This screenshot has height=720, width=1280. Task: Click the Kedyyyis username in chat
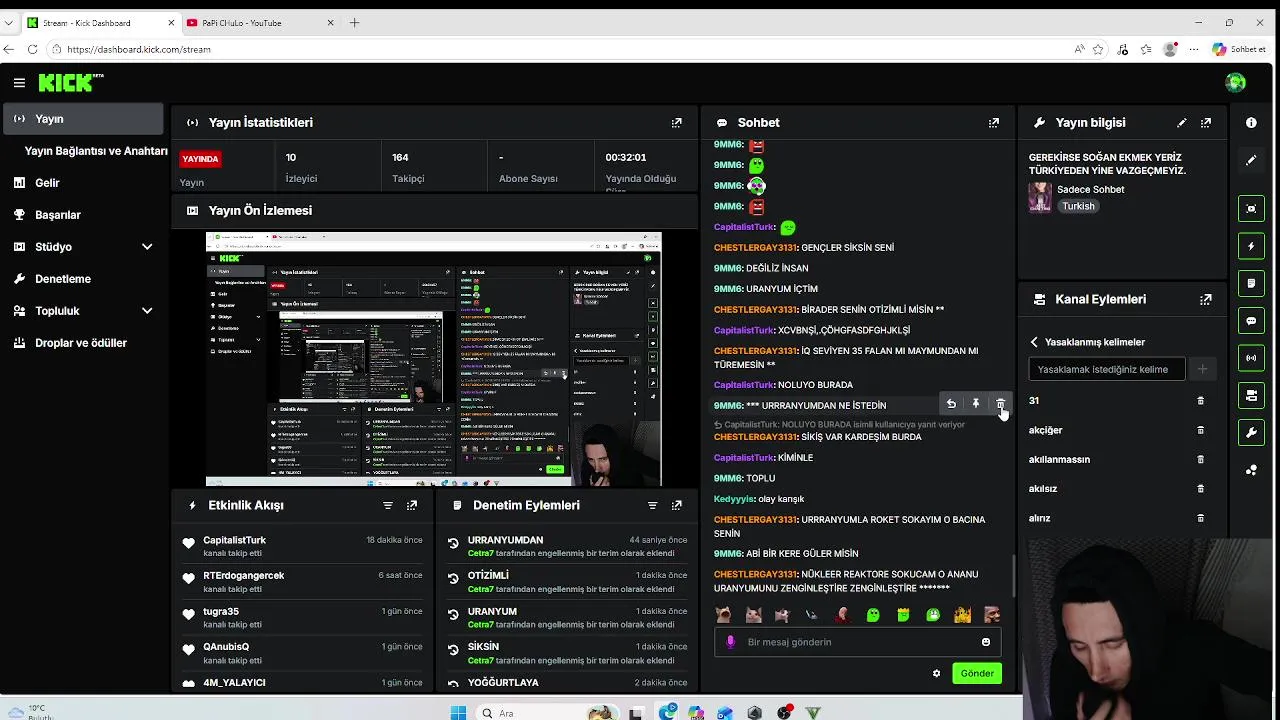point(734,499)
